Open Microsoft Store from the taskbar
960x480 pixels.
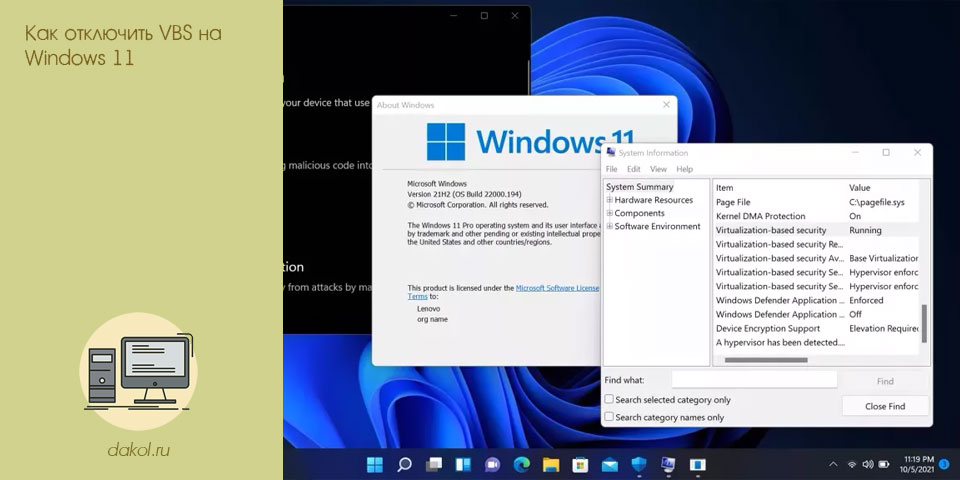click(580, 465)
